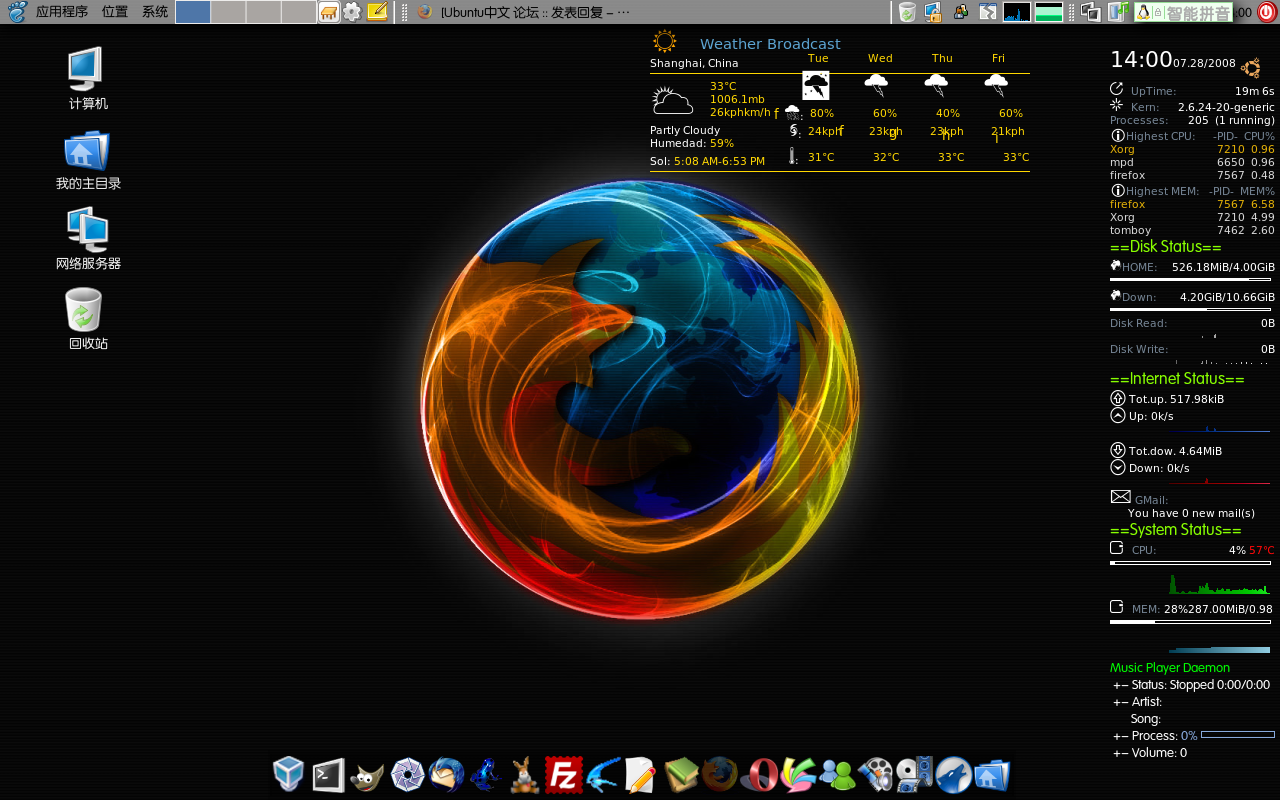
Task: Click the Music Player Daemon heading
Action: [x=1170, y=668]
